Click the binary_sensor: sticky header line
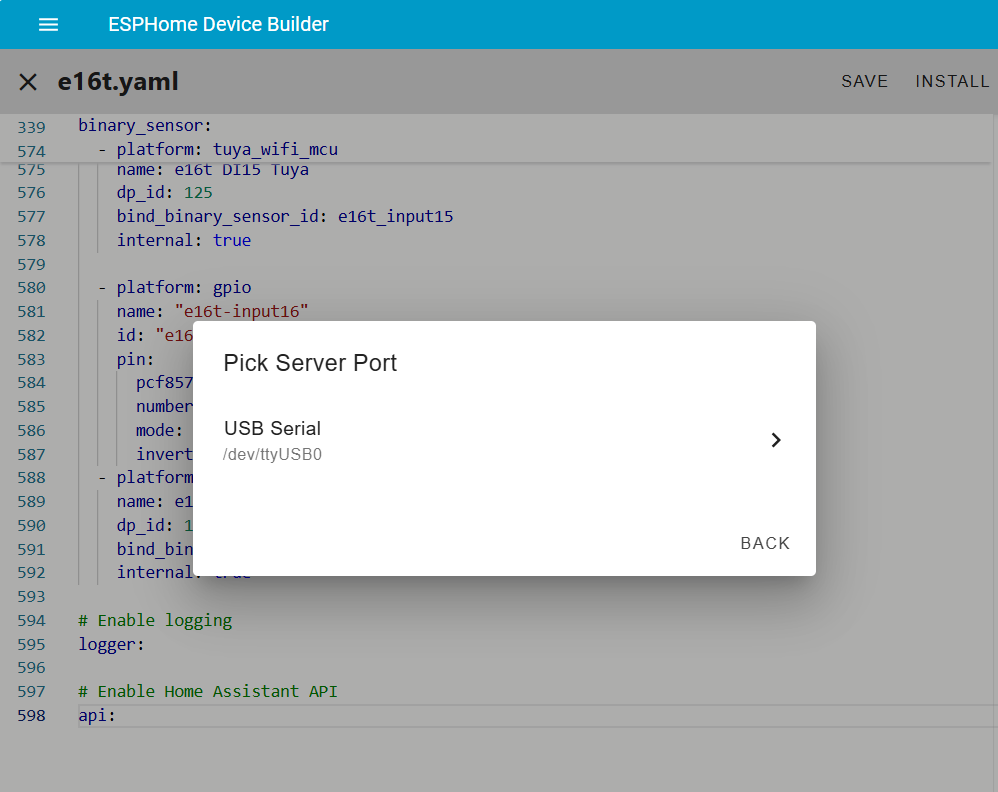The width and height of the screenshot is (998, 792). coord(145,126)
